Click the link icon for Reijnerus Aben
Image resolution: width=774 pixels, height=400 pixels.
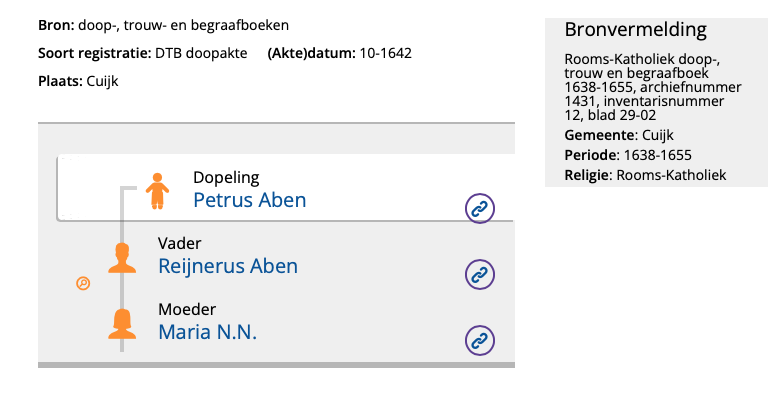(480, 273)
